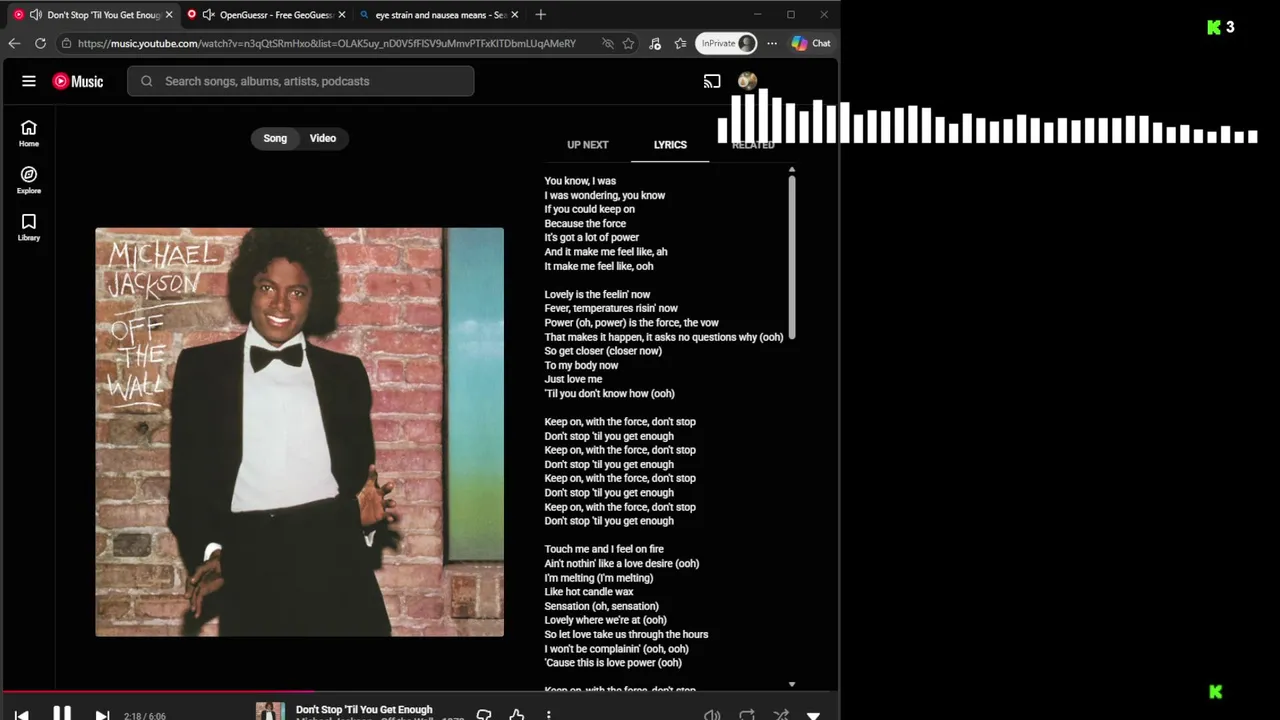
Task: Click the lyrics panel scrollbar thumb
Action: [x=792, y=257]
